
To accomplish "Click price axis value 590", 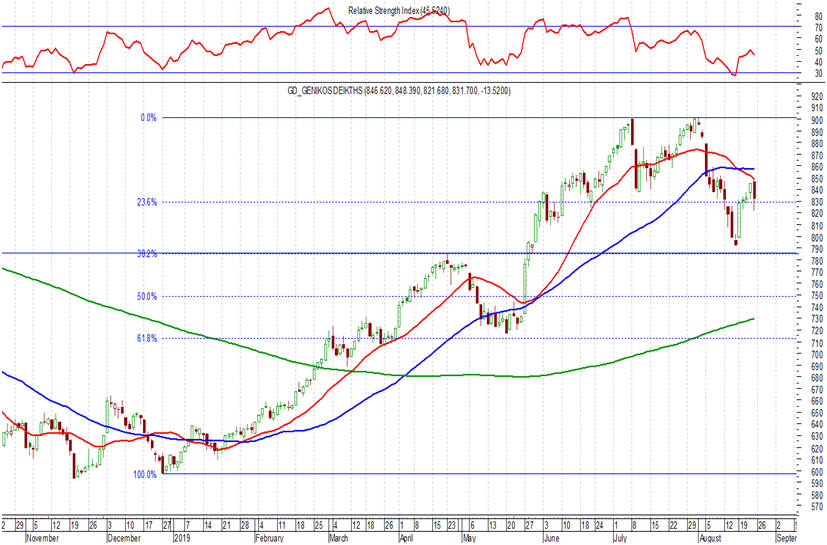I will (818, 483).
